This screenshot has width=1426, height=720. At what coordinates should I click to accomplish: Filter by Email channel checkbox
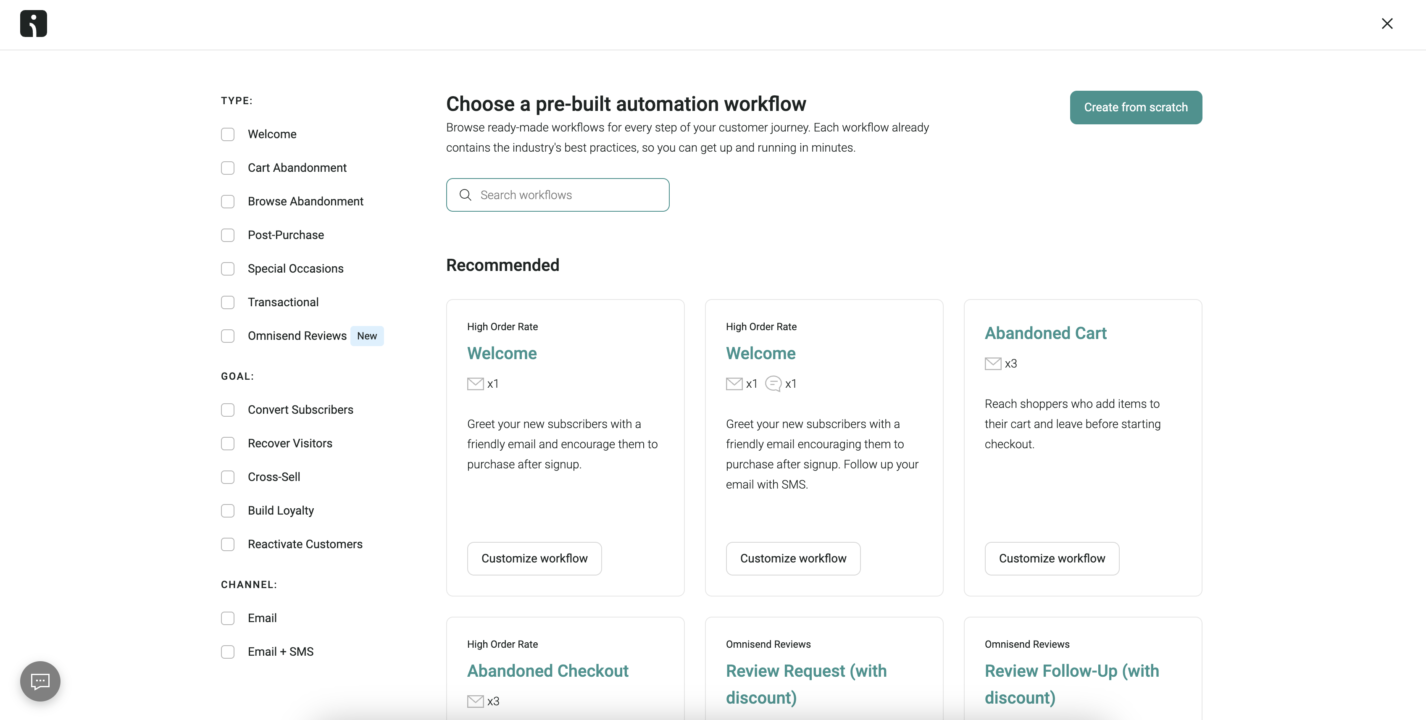pyautogui.click(x=228, y=618)
